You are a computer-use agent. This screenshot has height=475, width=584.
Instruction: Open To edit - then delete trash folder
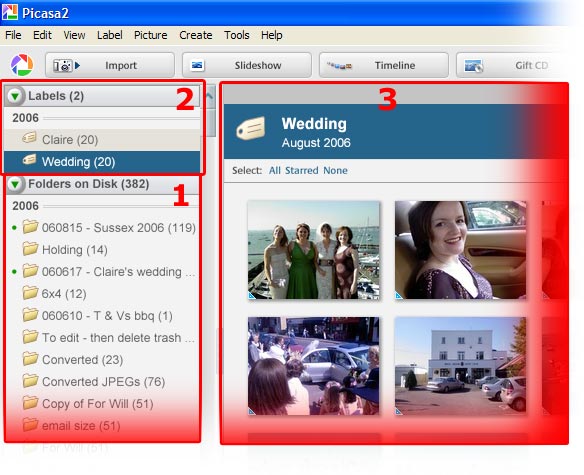(x=118, y=338)
